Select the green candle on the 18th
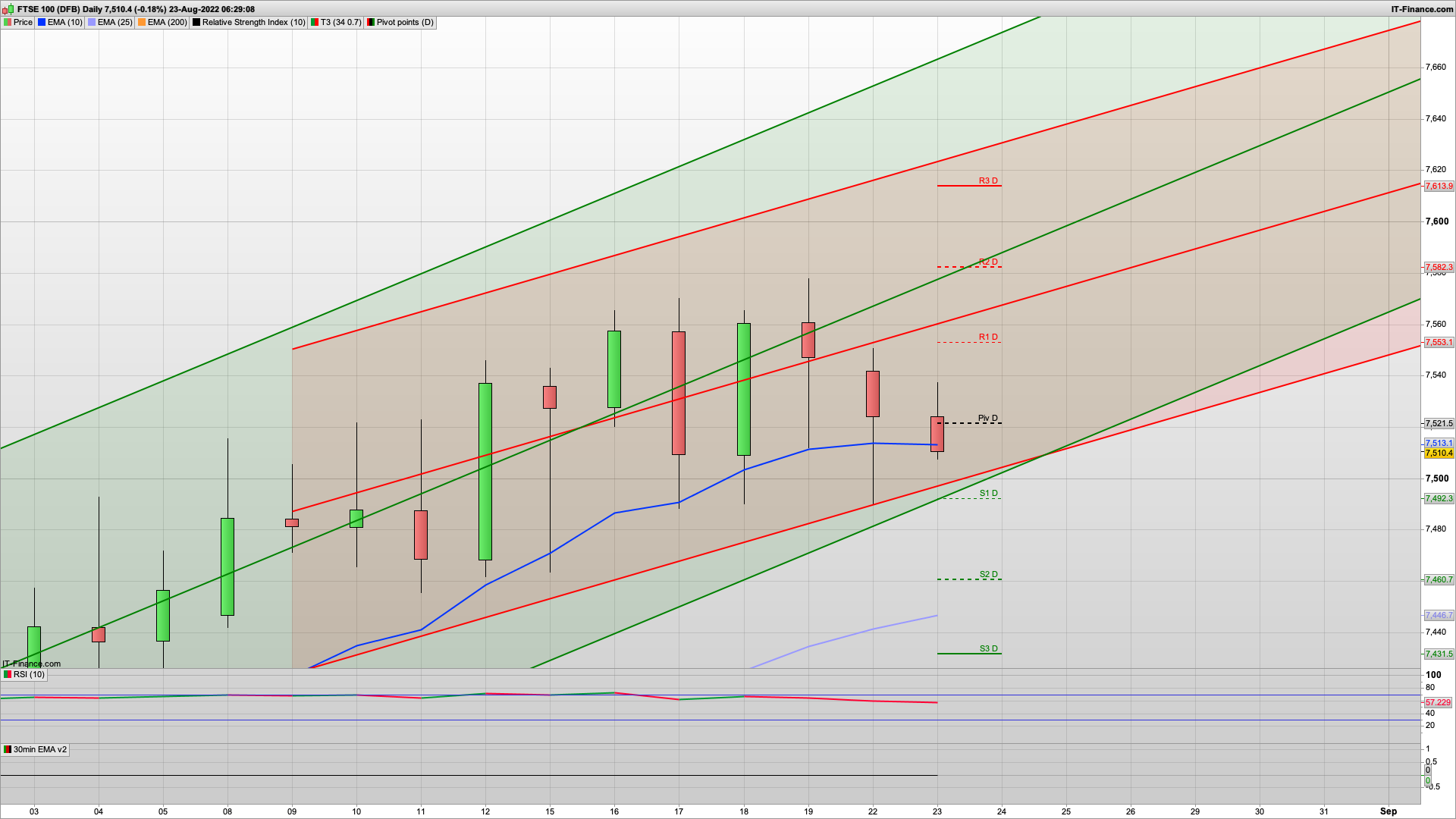Image resolution: width=1456 pixels, height=819 pixels. 744,389
